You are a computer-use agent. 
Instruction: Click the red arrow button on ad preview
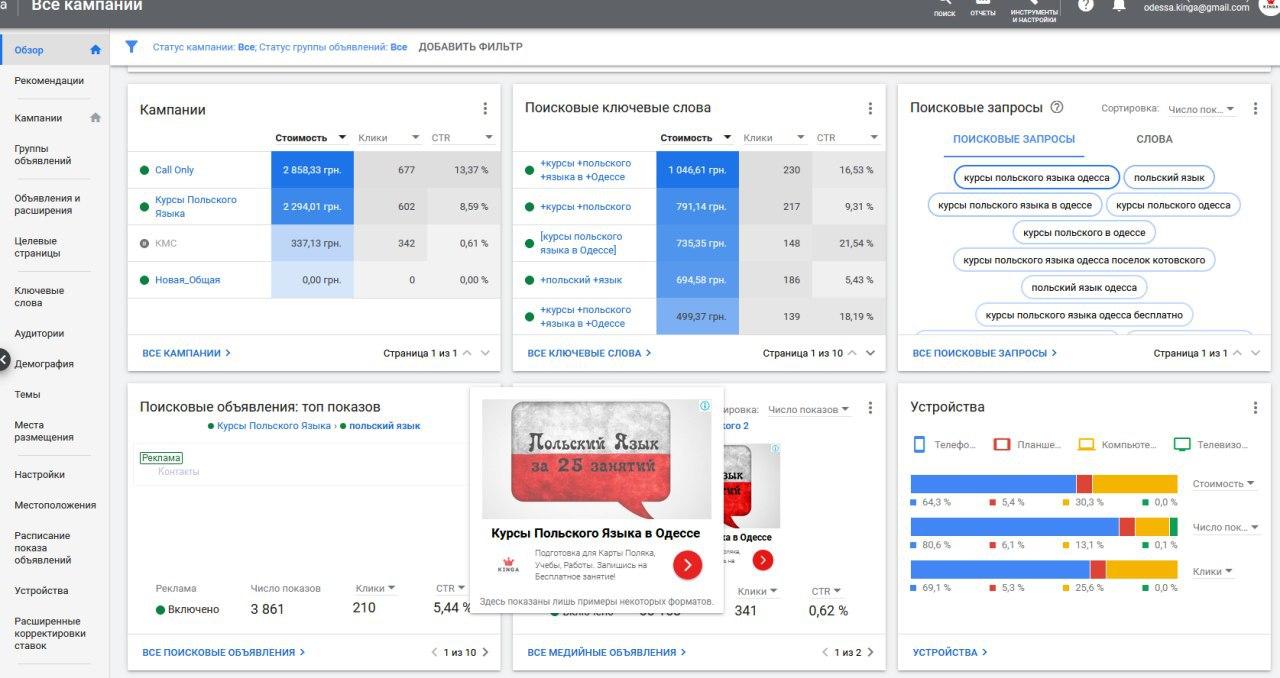pos(687,565)
